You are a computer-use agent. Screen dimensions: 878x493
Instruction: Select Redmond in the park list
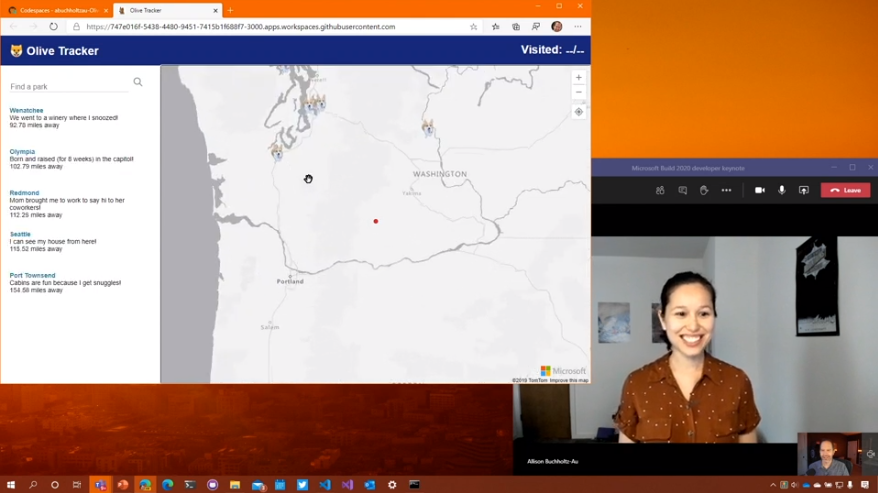24,193
